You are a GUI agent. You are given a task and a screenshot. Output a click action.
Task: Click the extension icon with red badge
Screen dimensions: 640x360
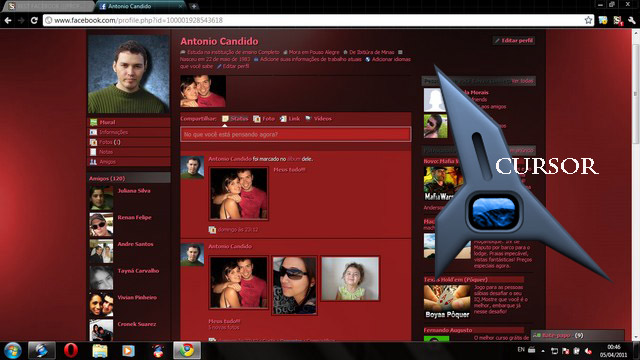618,20
